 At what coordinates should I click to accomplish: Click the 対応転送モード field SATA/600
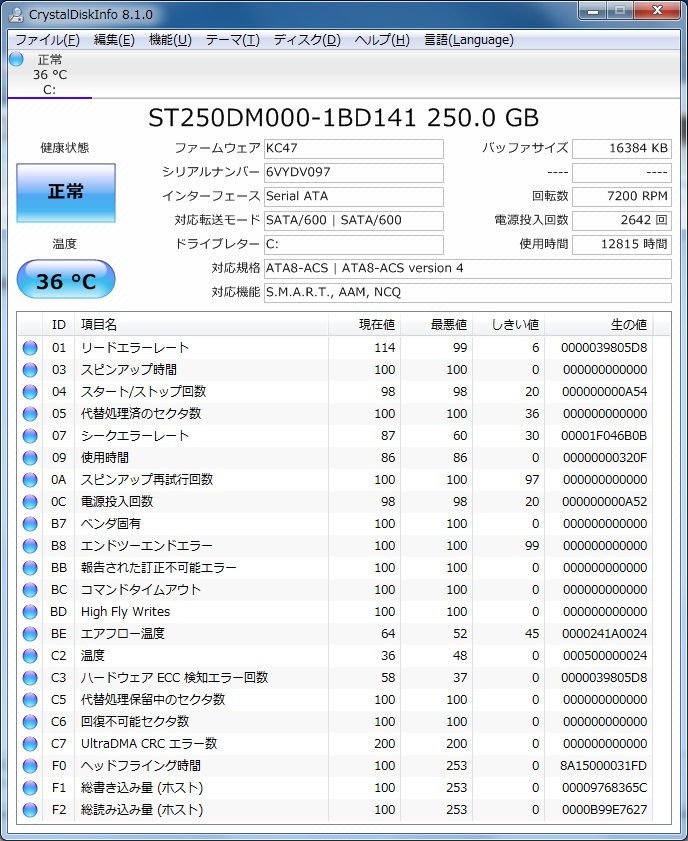point(354,220)
